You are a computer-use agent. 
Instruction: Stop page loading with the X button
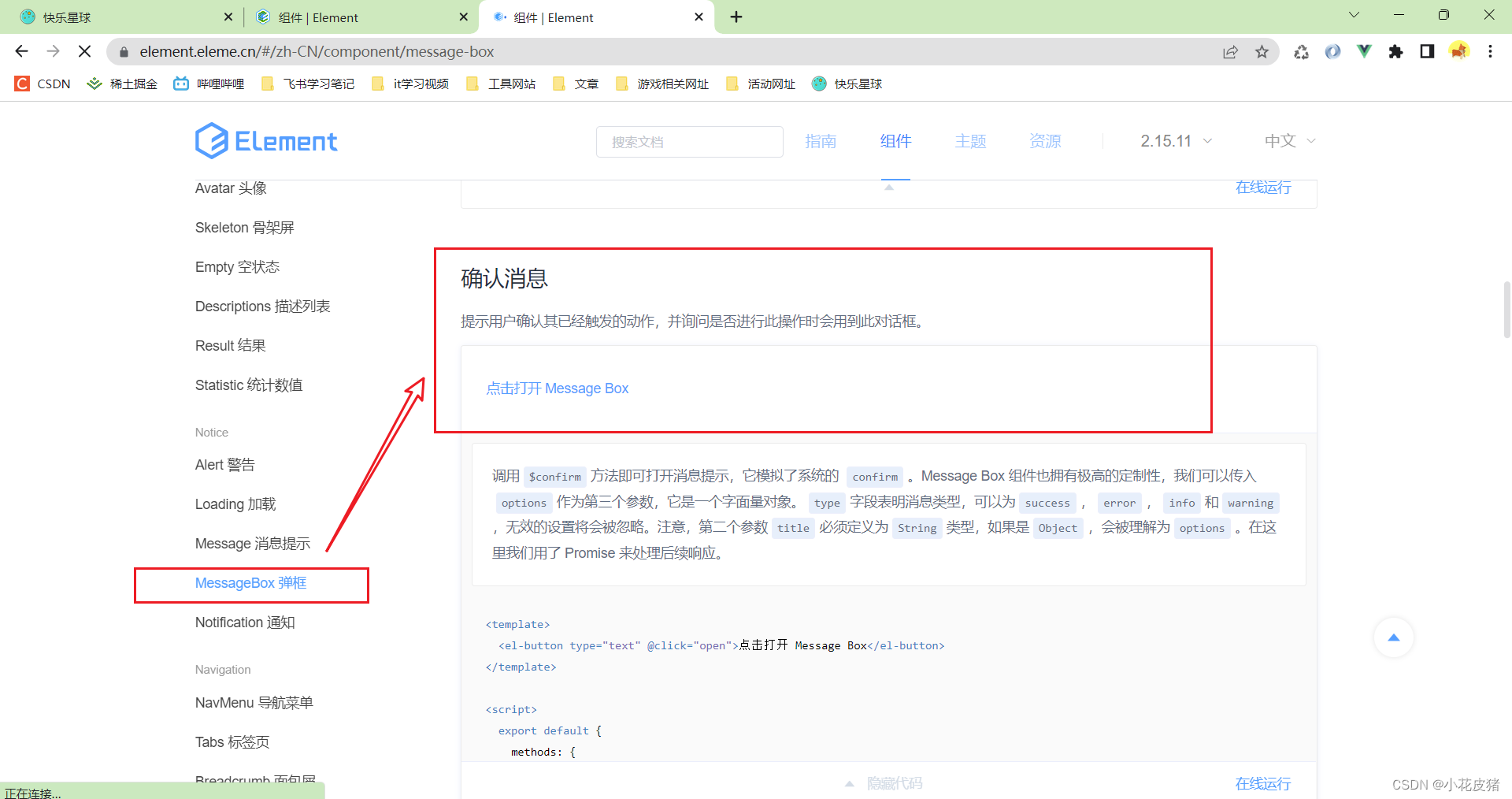click(x=85, y=51)
